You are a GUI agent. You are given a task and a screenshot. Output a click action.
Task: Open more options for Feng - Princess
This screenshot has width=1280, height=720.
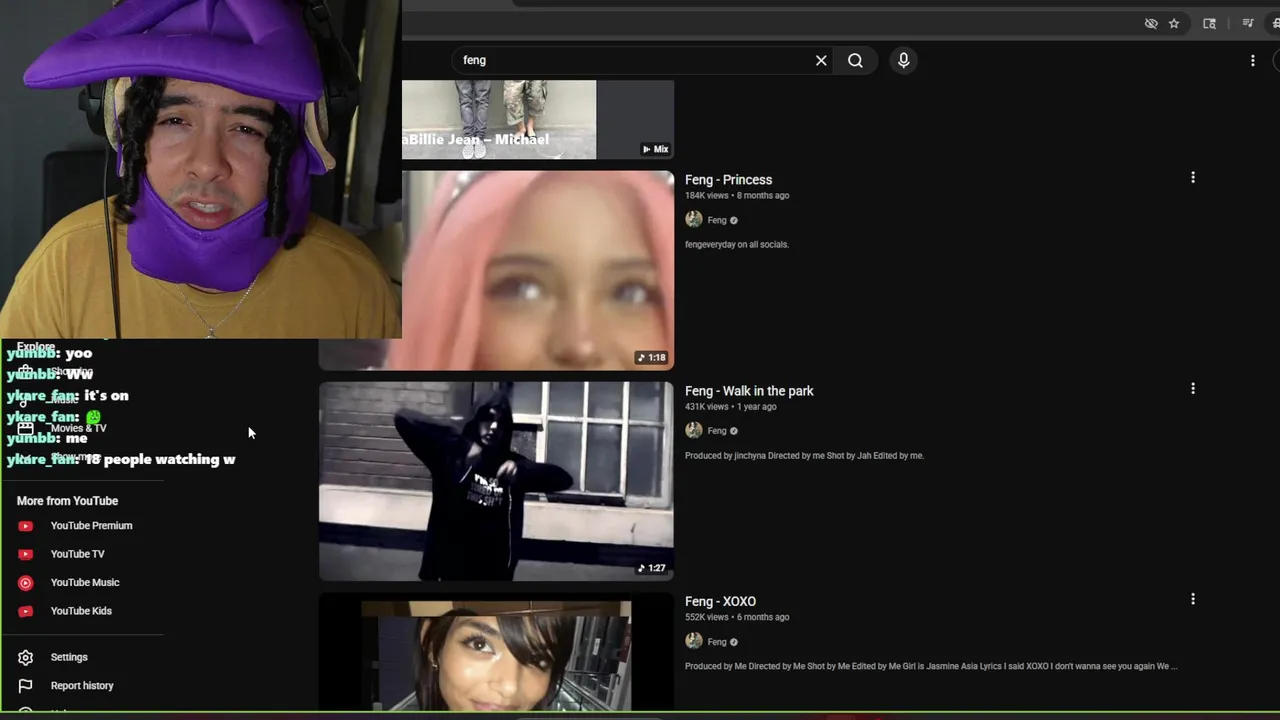[x=1192, y=177]
